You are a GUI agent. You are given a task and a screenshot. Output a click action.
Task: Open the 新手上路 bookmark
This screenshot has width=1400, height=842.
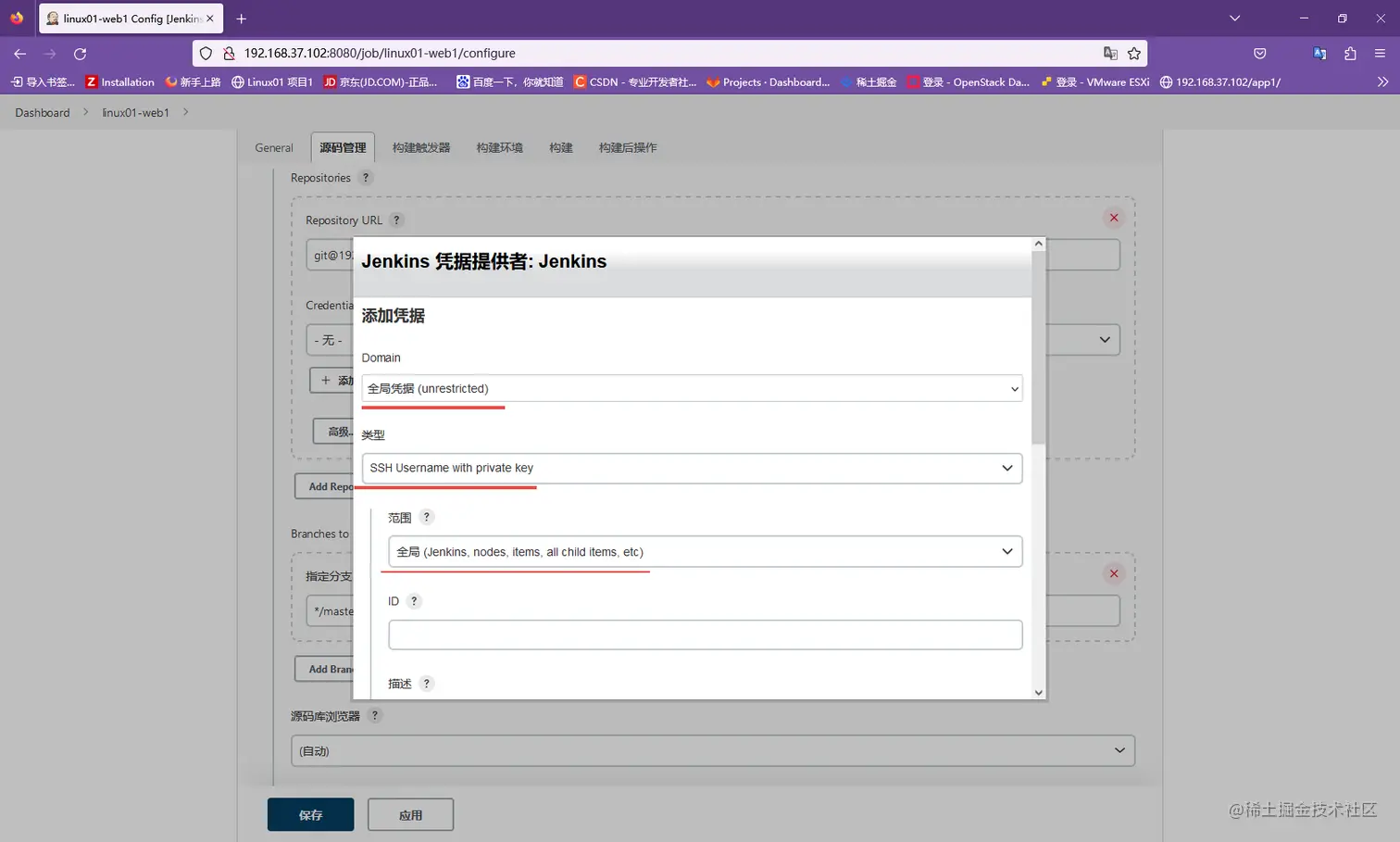tap(193, 82)
